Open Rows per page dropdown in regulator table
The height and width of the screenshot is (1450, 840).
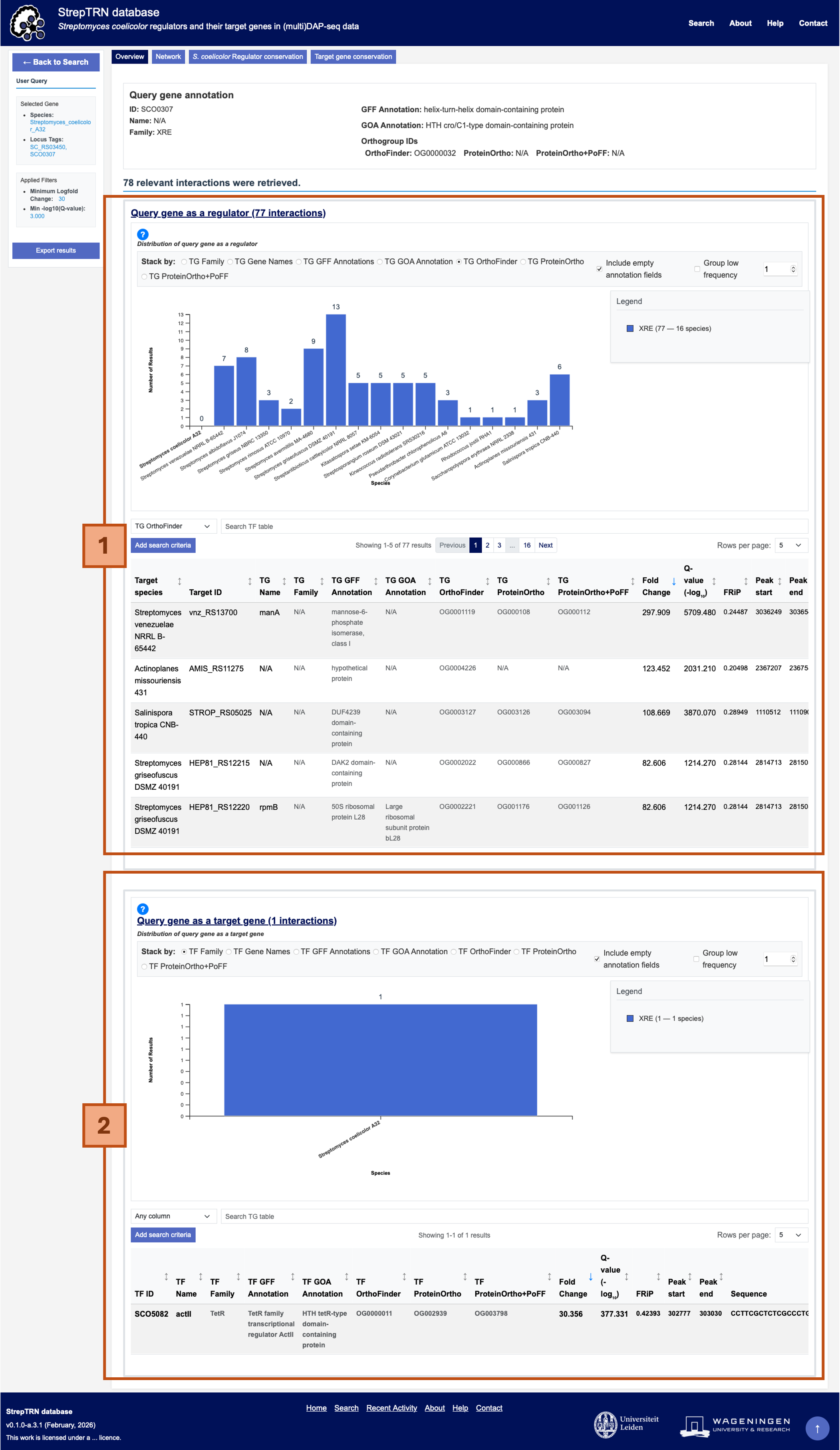[791, 546]
